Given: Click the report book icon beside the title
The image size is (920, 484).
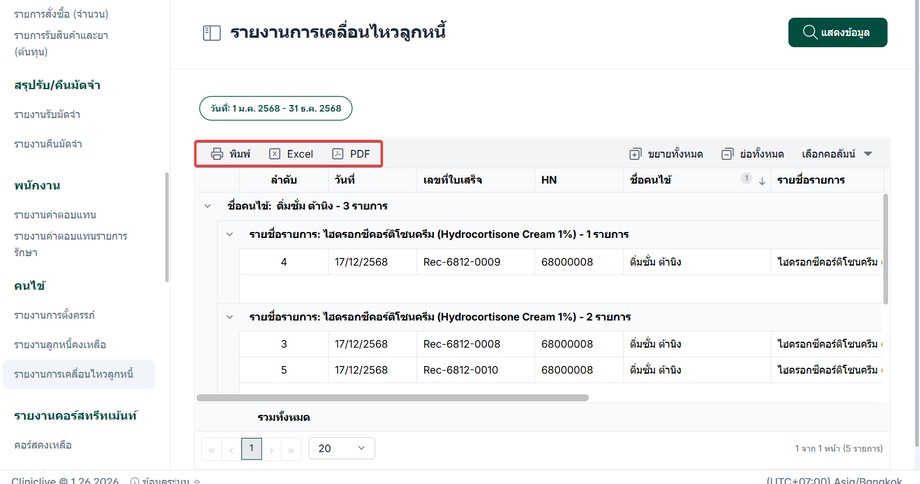Looking at the screenshot, I should [212, 33].
